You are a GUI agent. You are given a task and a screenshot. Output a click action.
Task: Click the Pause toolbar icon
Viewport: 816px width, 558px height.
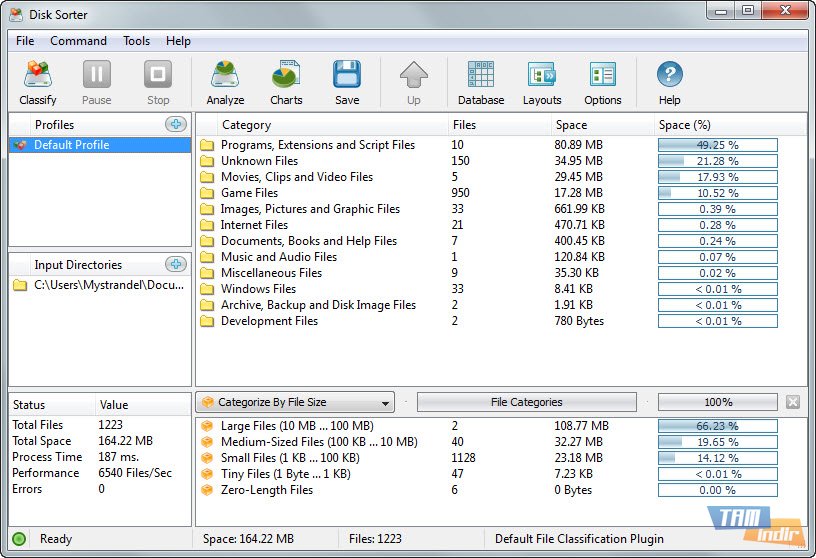[97, 74]
